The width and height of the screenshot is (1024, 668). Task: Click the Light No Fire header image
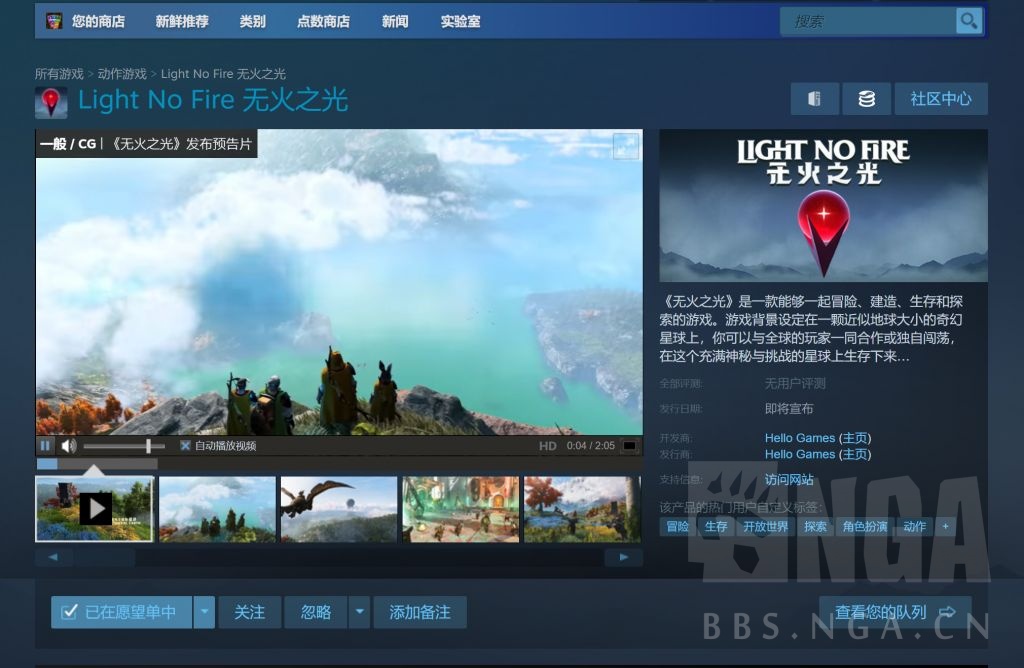tap(824, 206)
